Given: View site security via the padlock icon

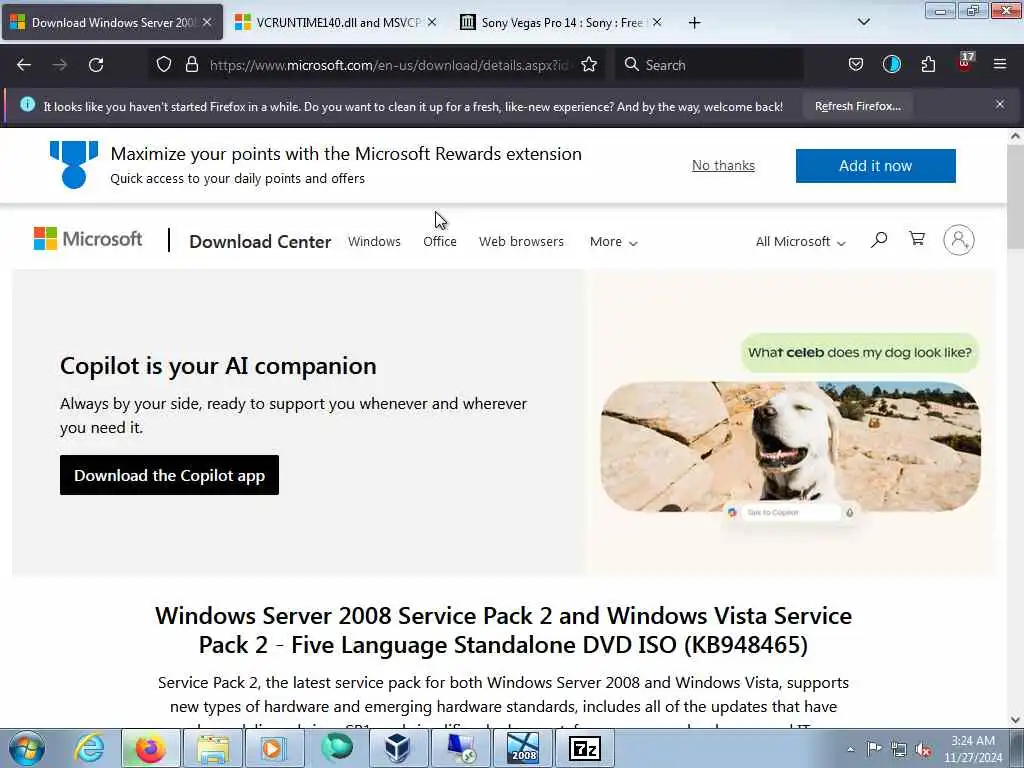Looking at the screenshot, I should tap(191, 65).
